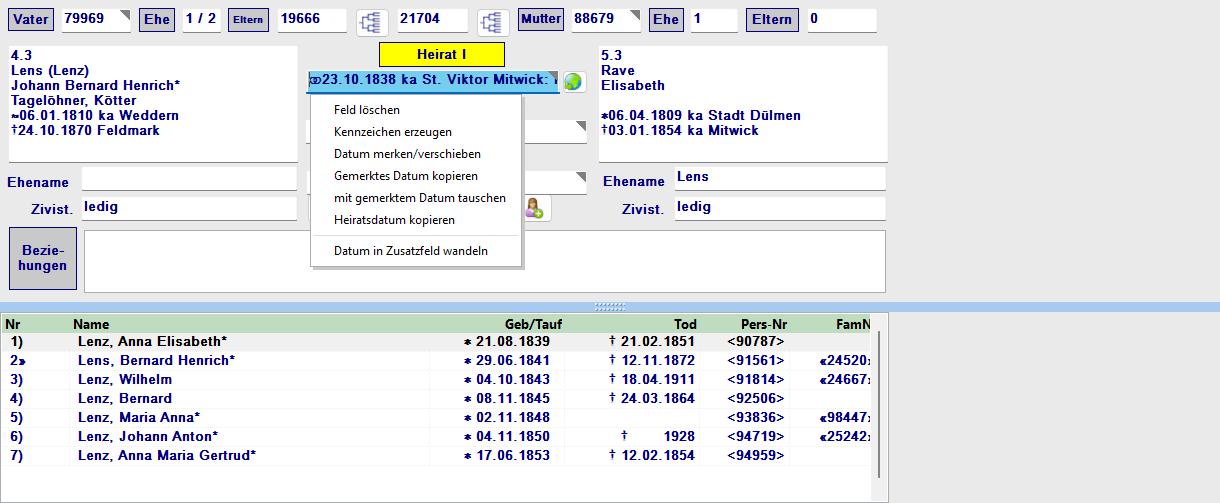Expand the Vater number 79969 dropdown

coord(124,14)
